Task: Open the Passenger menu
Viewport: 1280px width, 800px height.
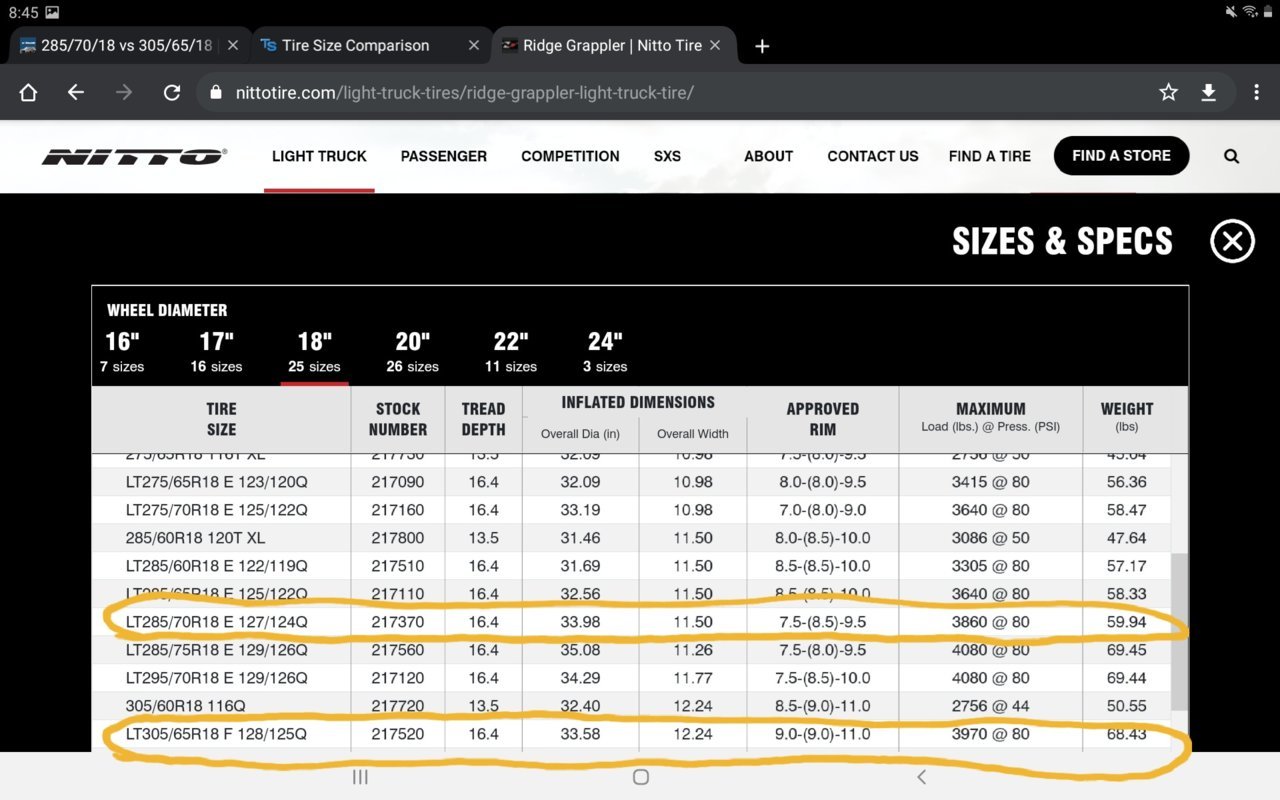Action: coord(443,156)
